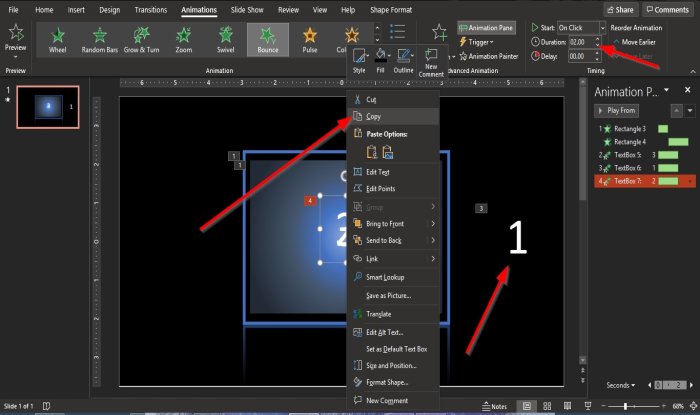Click the Share button
The height and width of the screenshot is (415, 700).
[x=619, y=9]
